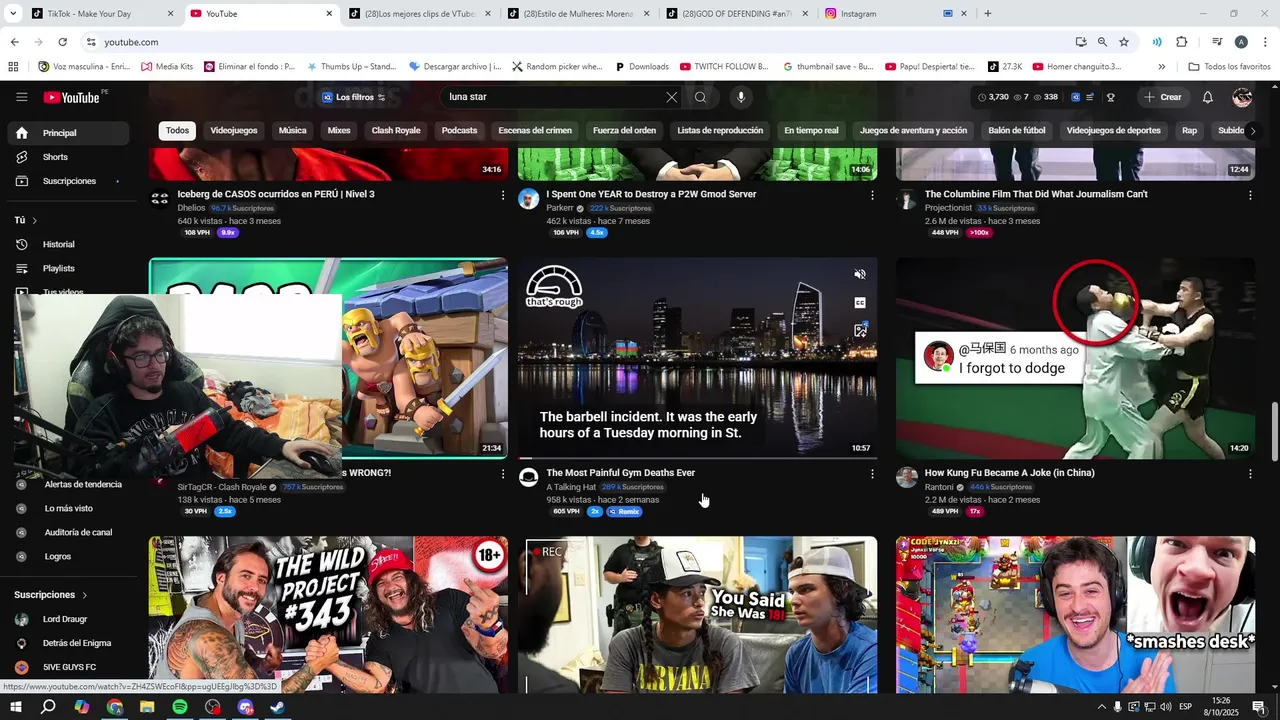Select the 'En tiempo real' chip
1280x720 pixels.
click(811, 131)
